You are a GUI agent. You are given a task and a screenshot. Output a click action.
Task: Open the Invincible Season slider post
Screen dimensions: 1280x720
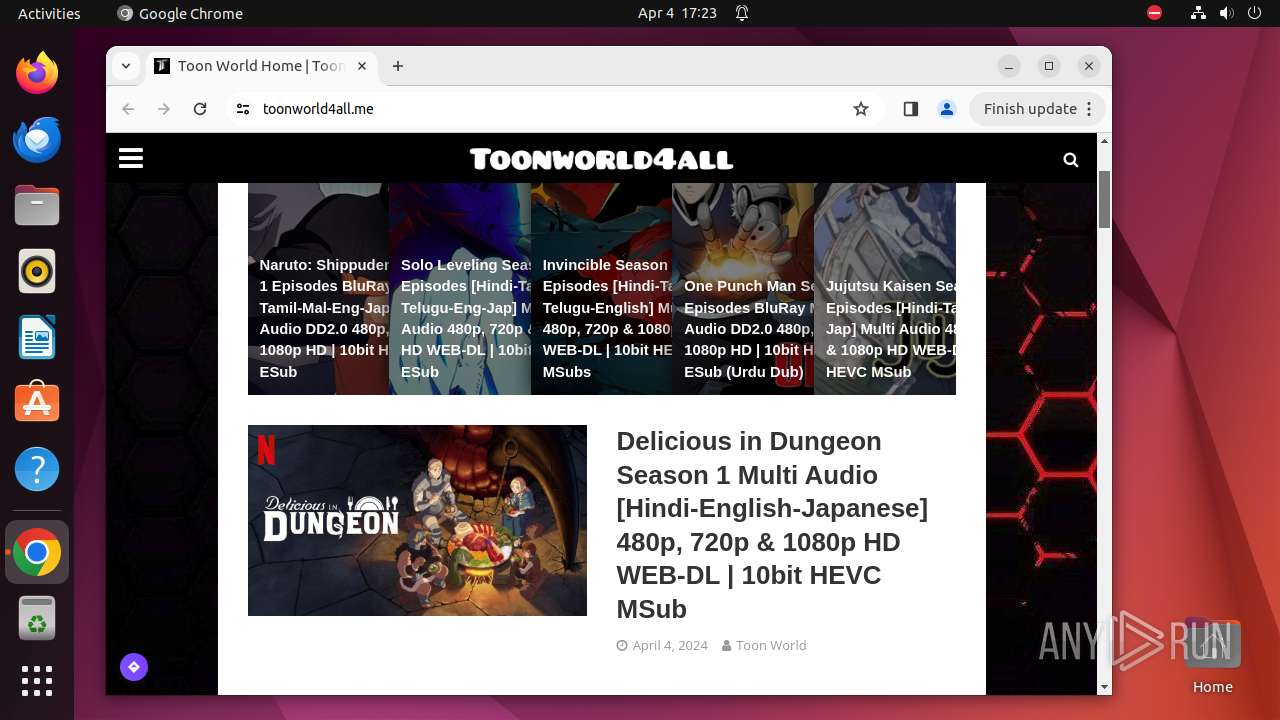[601, 289]
